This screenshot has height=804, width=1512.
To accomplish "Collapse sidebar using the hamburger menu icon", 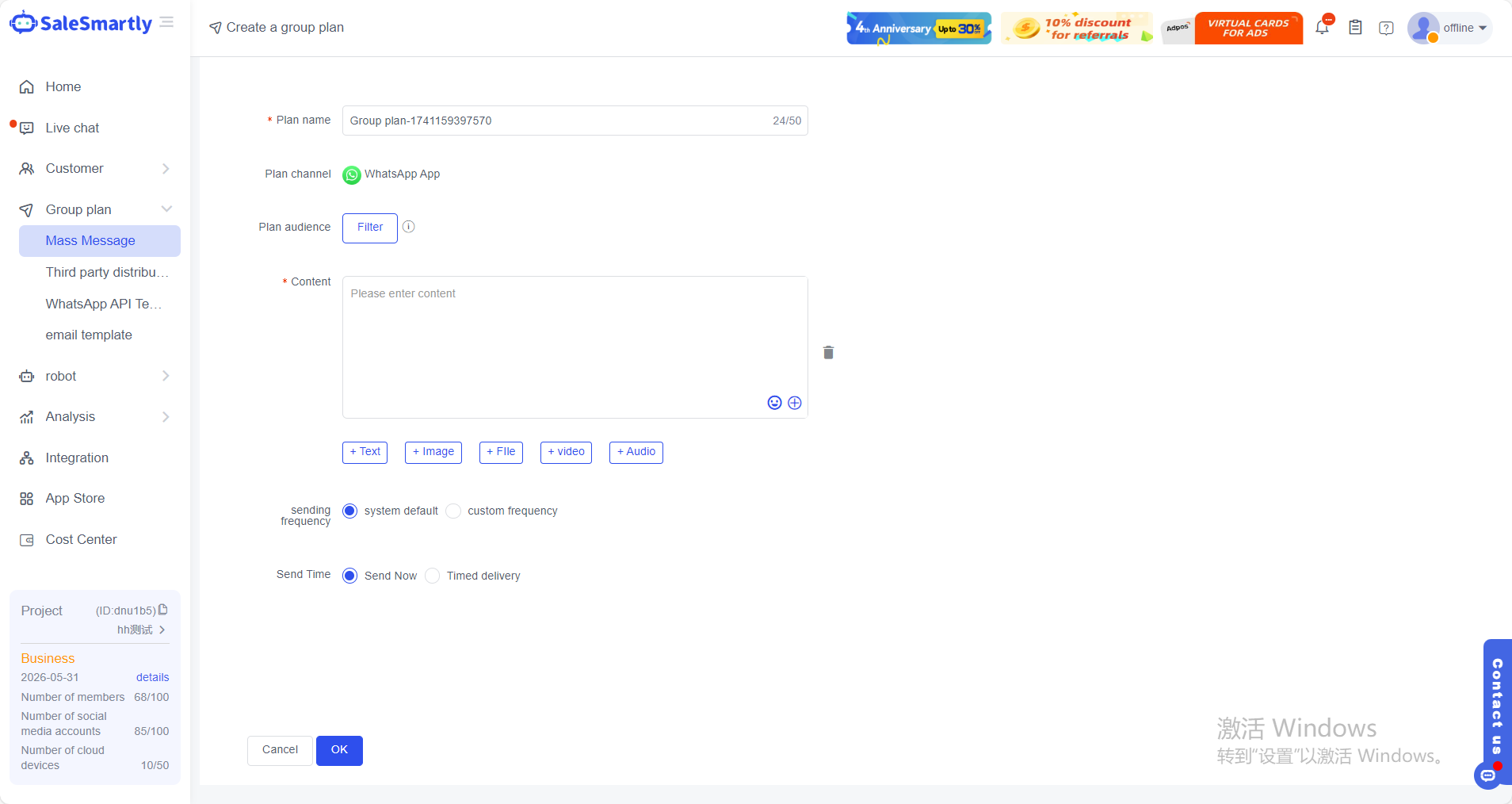I will click(166, 22).
